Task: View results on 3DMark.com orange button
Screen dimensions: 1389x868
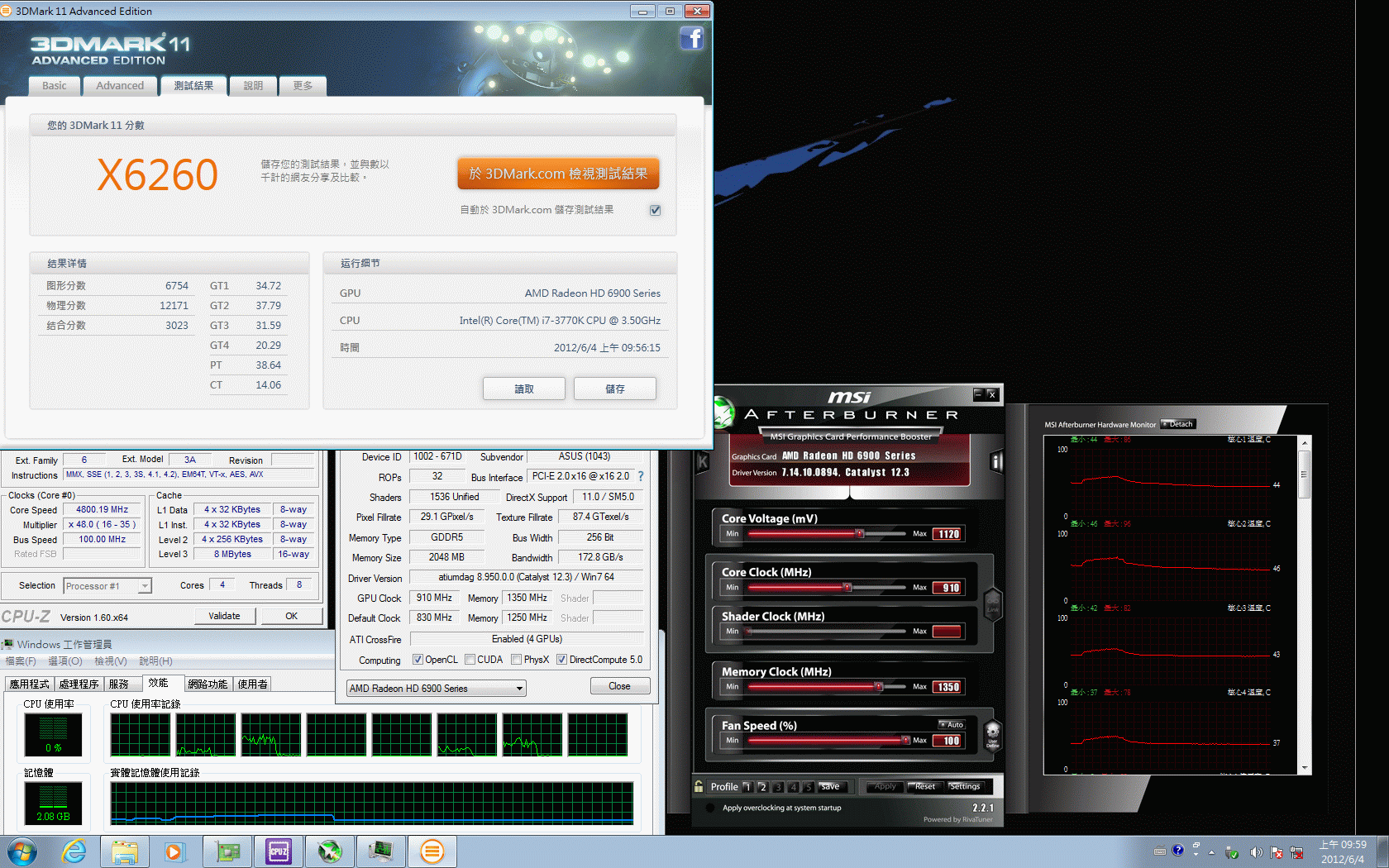Action: pyautogui.click(x=558, y=174)
